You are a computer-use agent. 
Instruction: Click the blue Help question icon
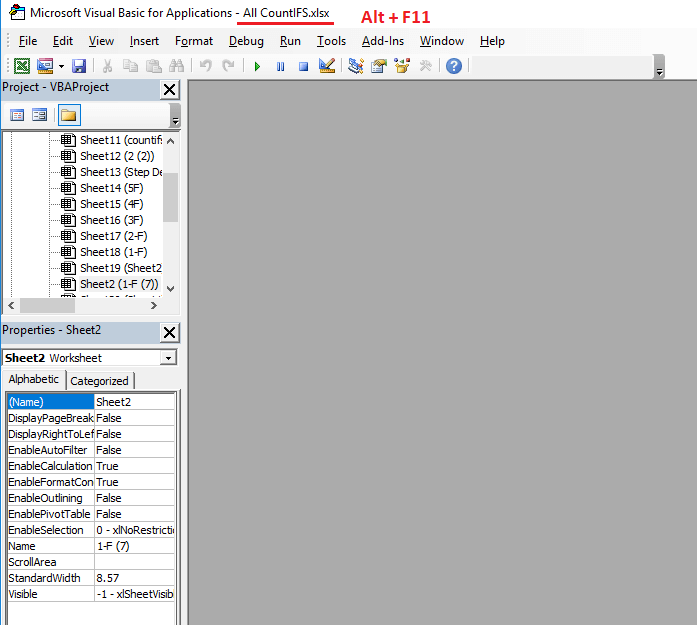pos(454,66)
